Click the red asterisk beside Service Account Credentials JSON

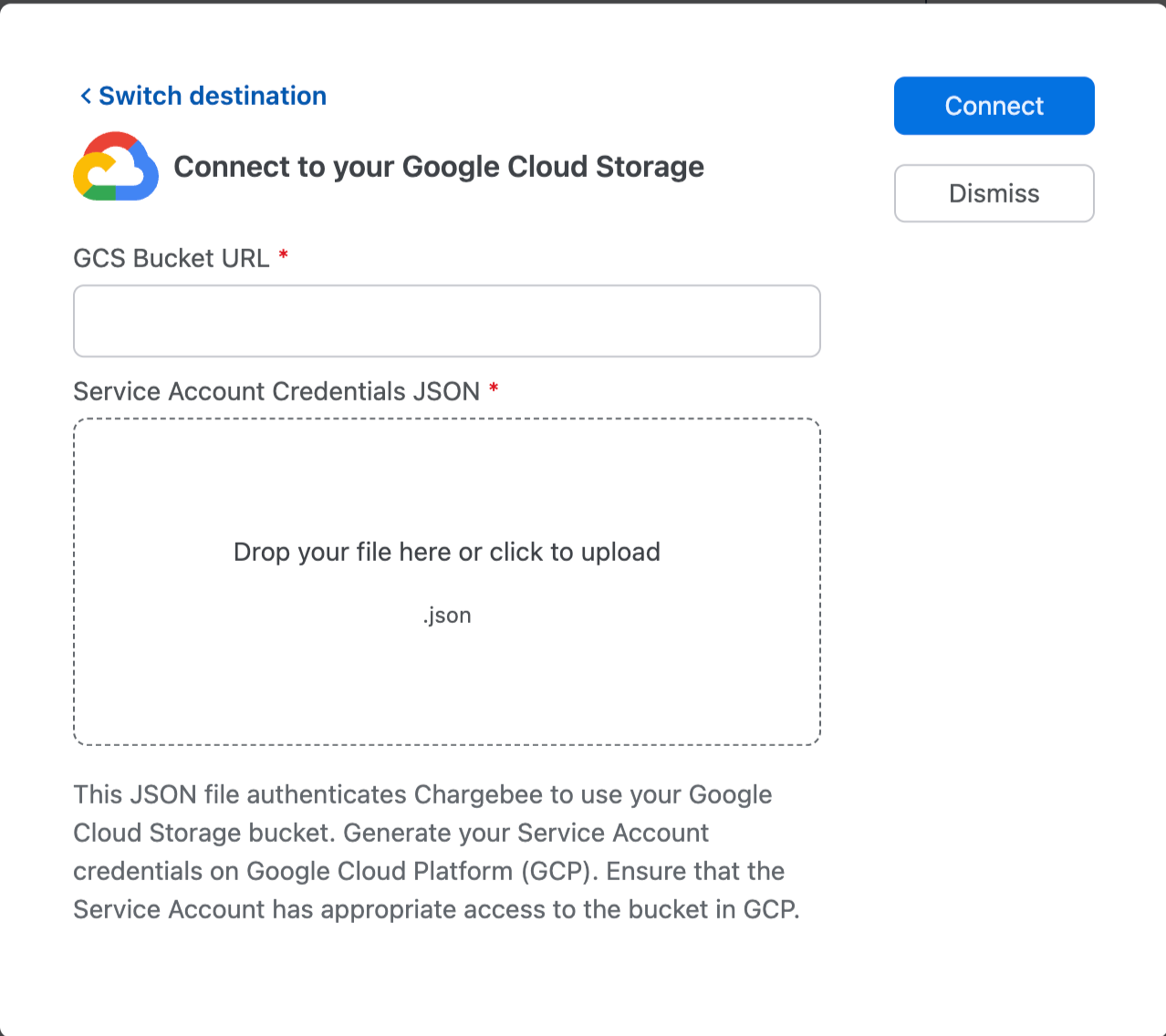coord(494,388)
